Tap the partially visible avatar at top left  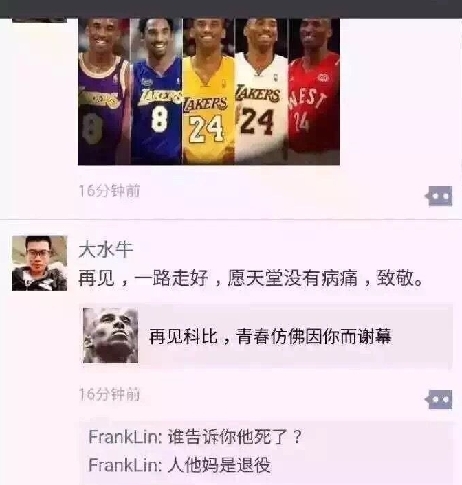39,20
